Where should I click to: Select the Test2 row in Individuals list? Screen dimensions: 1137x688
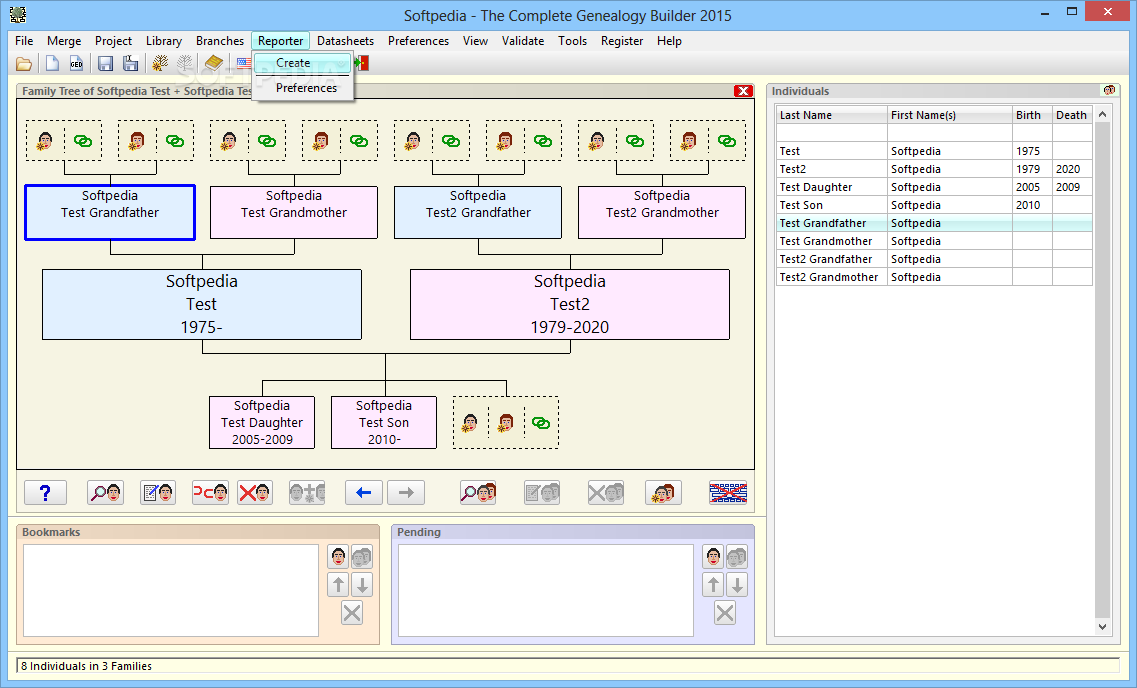tap(934, 169)
